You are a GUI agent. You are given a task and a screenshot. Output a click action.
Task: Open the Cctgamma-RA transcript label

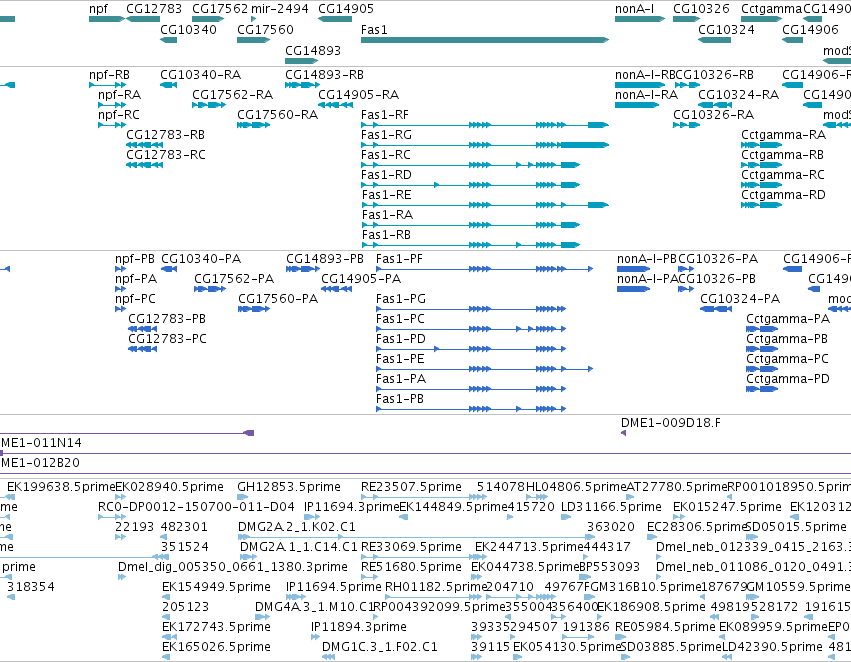[784, 135]
